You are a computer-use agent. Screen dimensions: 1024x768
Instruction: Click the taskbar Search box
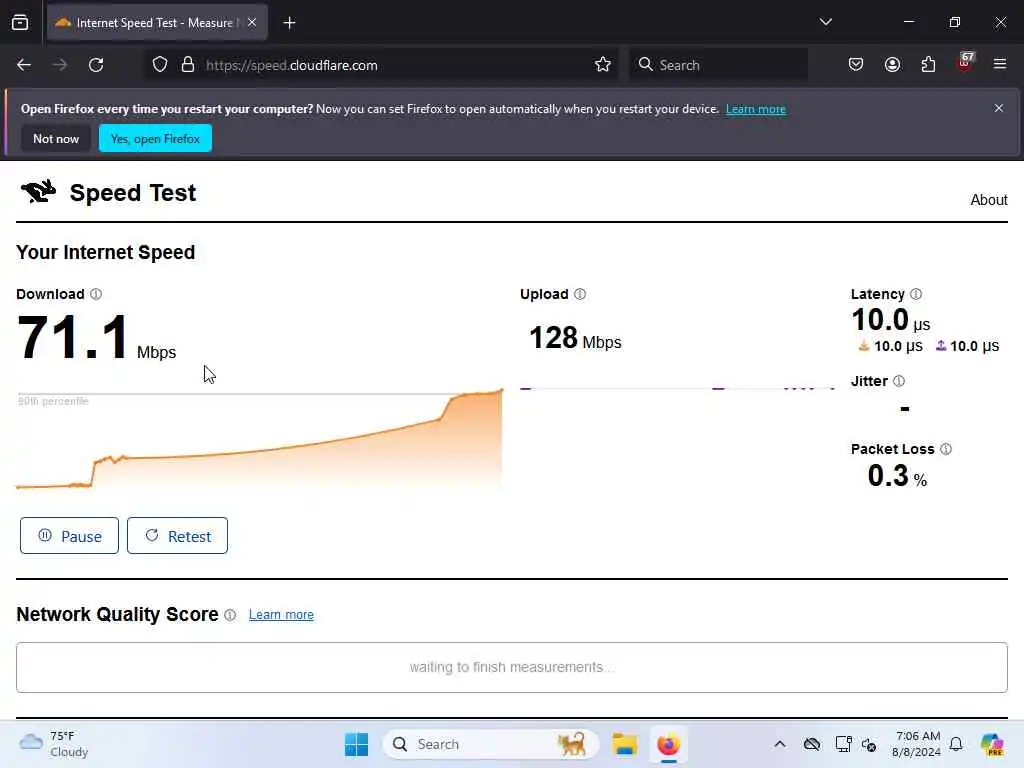point(491,744)
